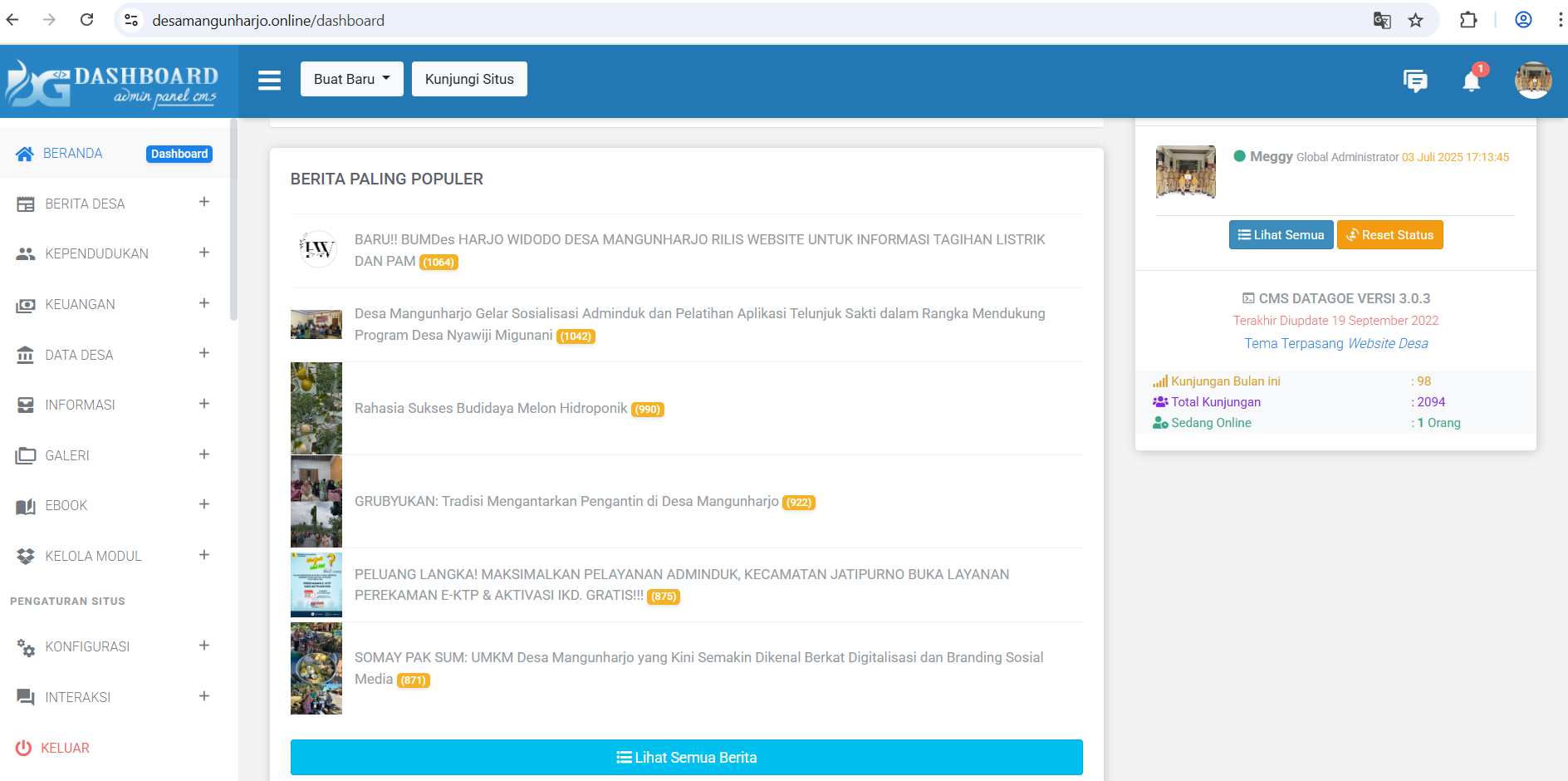Open the notification bell icon

pos(1472,81)
